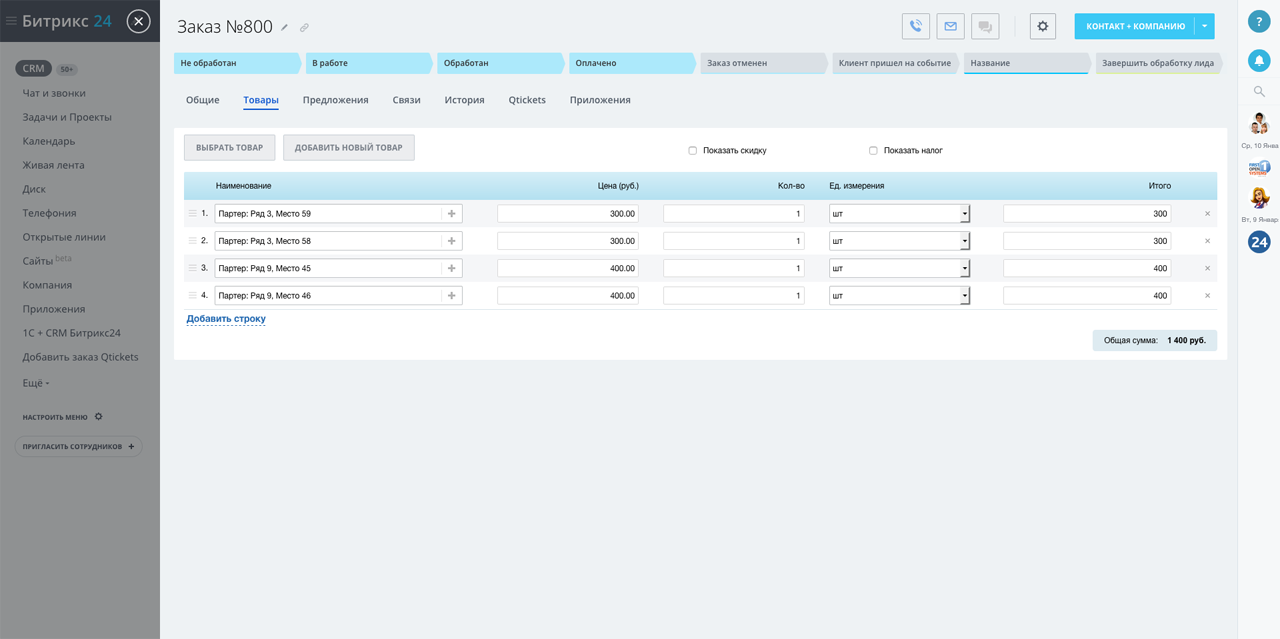Click the price field of row 2

pos(568,241)
